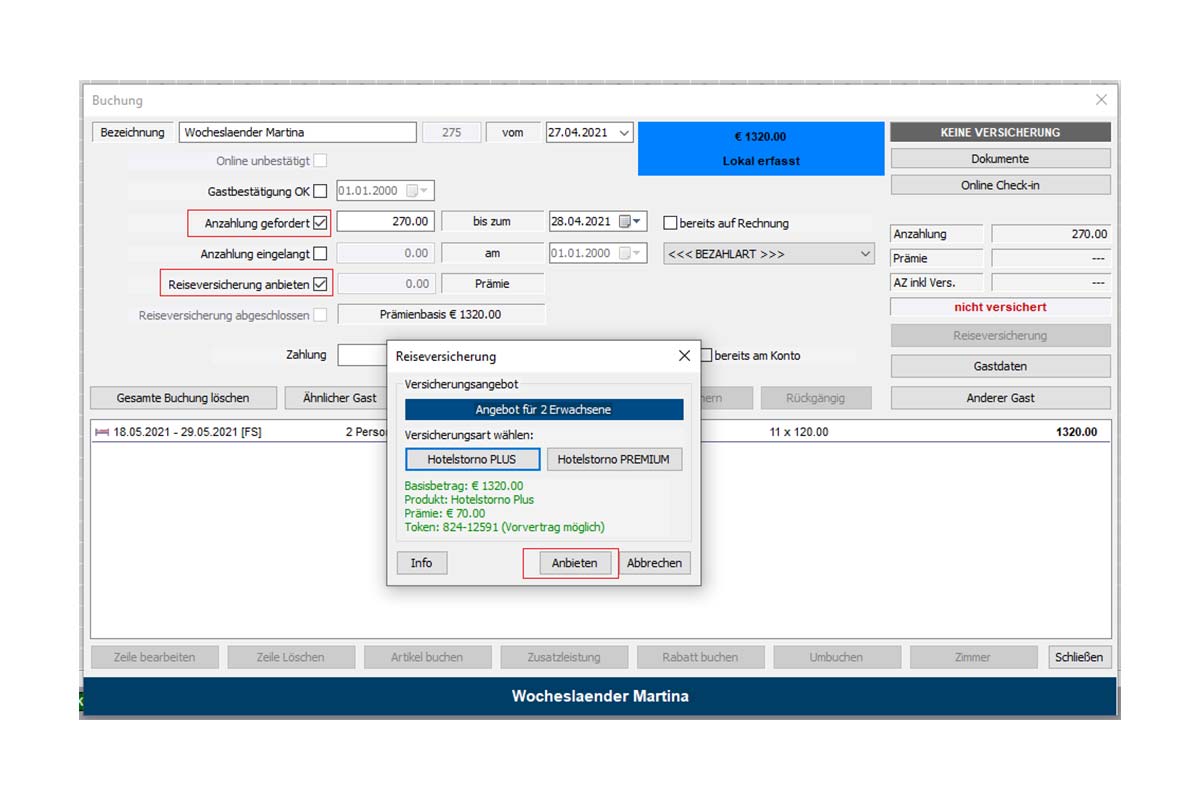The image size is (1200, 800).
Task: Check the Gastbestätigung OK box
Action: [320, 191]
